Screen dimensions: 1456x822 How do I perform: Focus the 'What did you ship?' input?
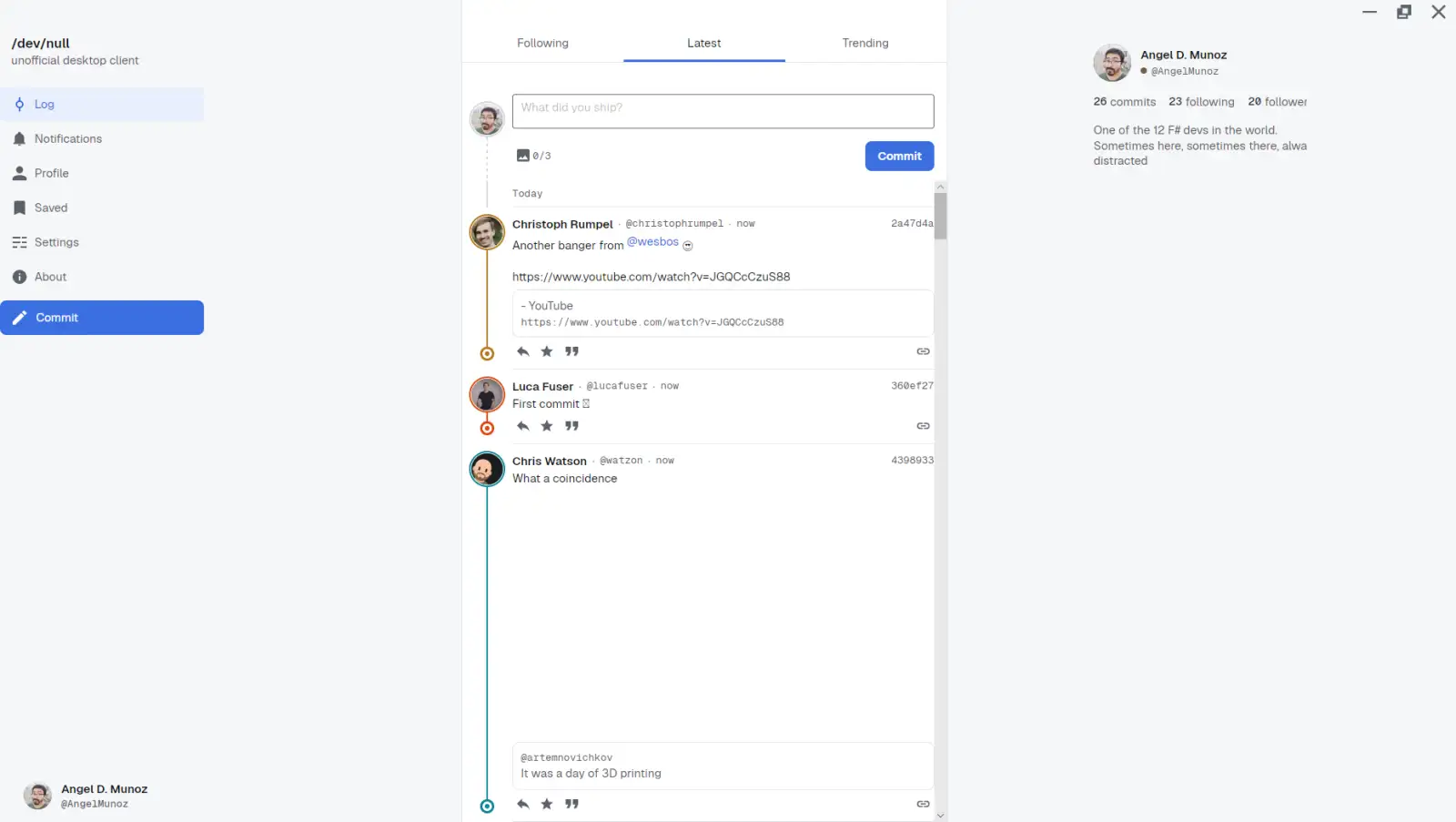(723, 111)
